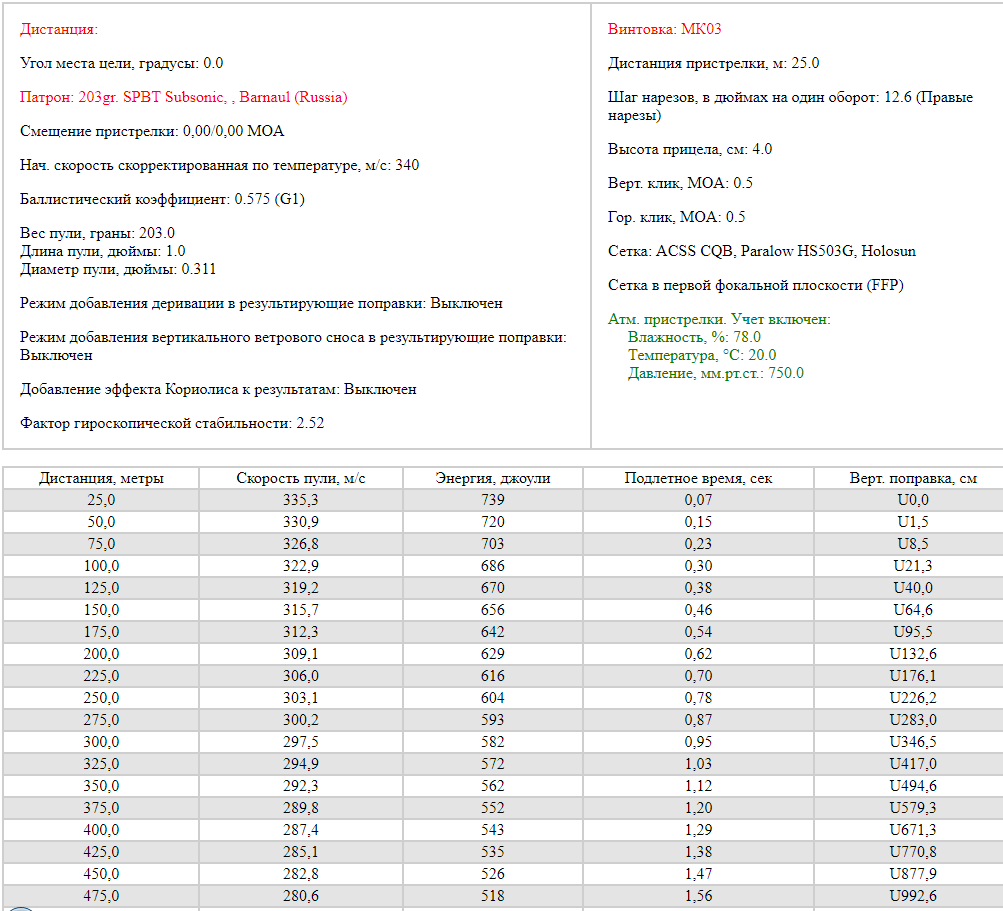Click the green 'Атм. пристрелки' text
Viewport: 1003px width, 911px height.
(719, 319)
